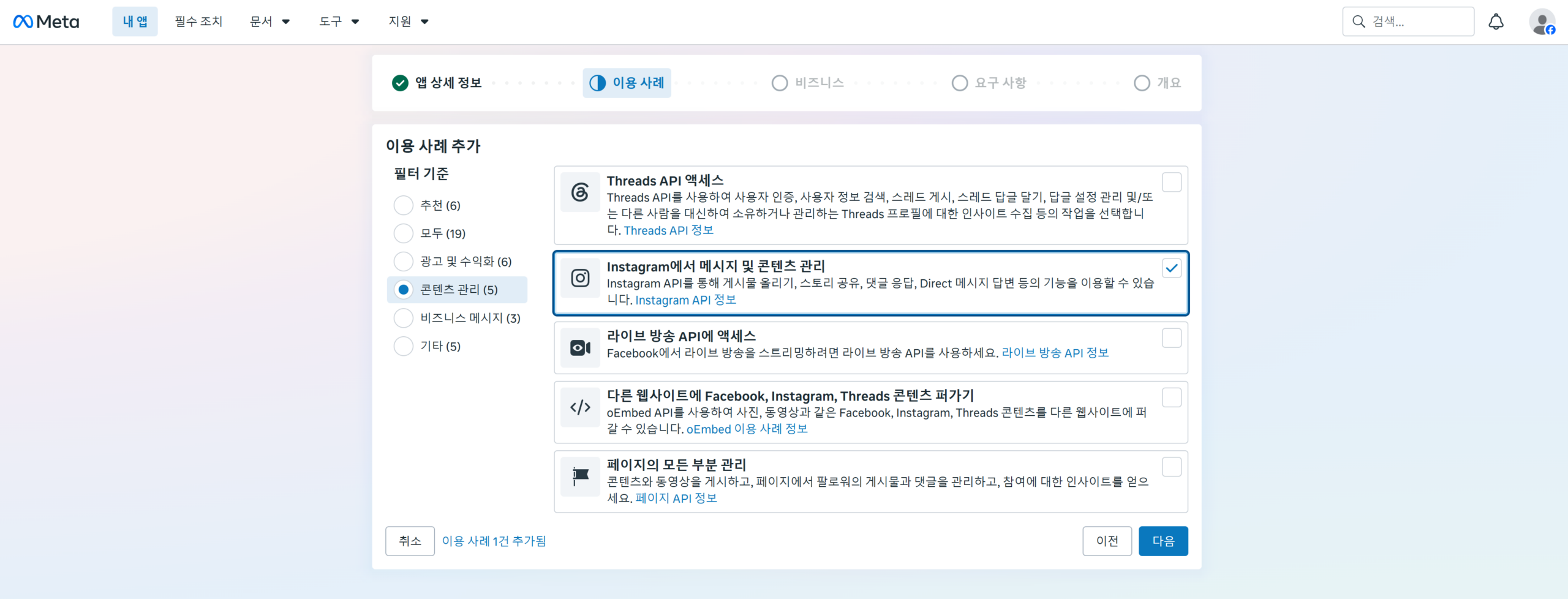This screenshot has height=599, width=1568.
Task: Select the 추천 (6) filter radio
Action: tap(403, 205)
